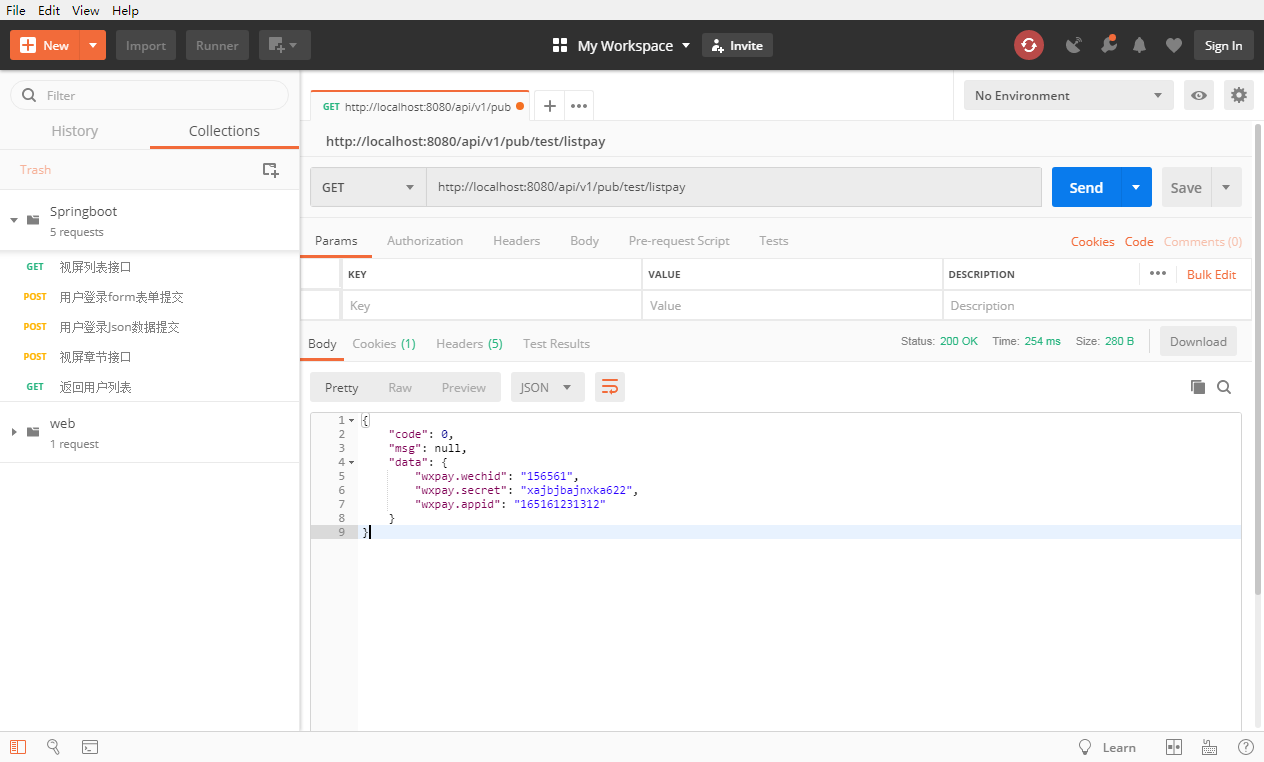Open the Tests tab
1264x762 pixels.
tap(773, 241)
